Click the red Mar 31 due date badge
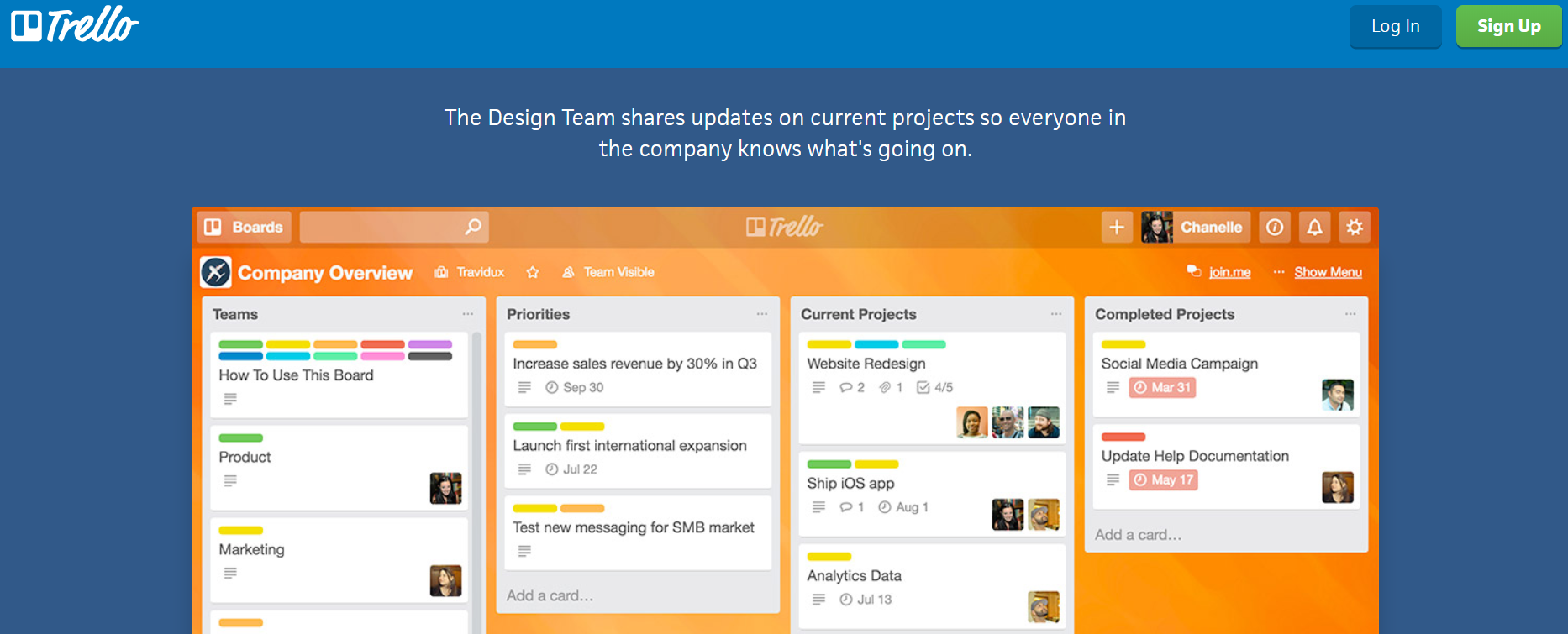 1162,387
